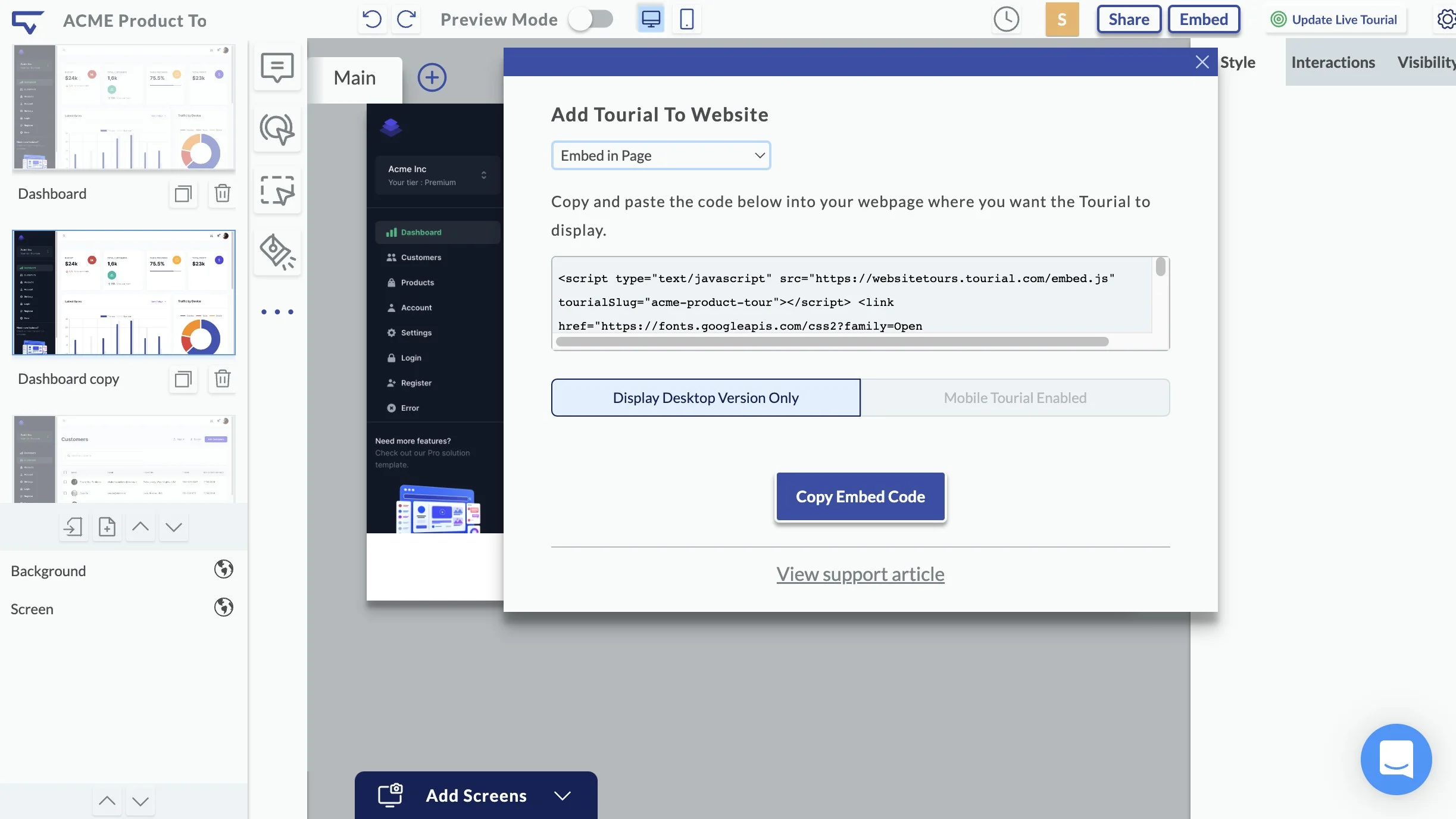Open the settings gear icon

1446,20
